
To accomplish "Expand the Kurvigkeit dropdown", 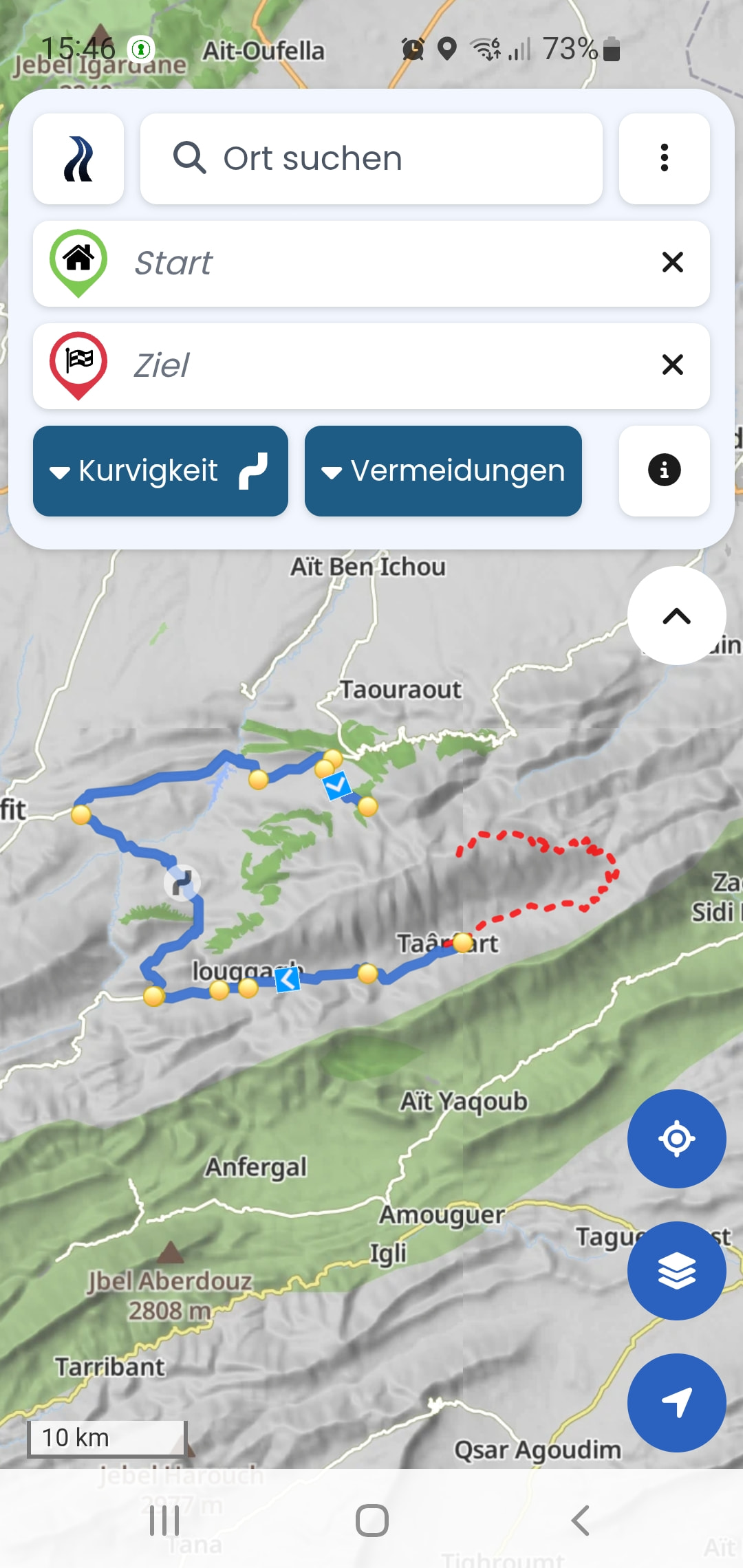I will pyautogui.click(x=160, y=471).
